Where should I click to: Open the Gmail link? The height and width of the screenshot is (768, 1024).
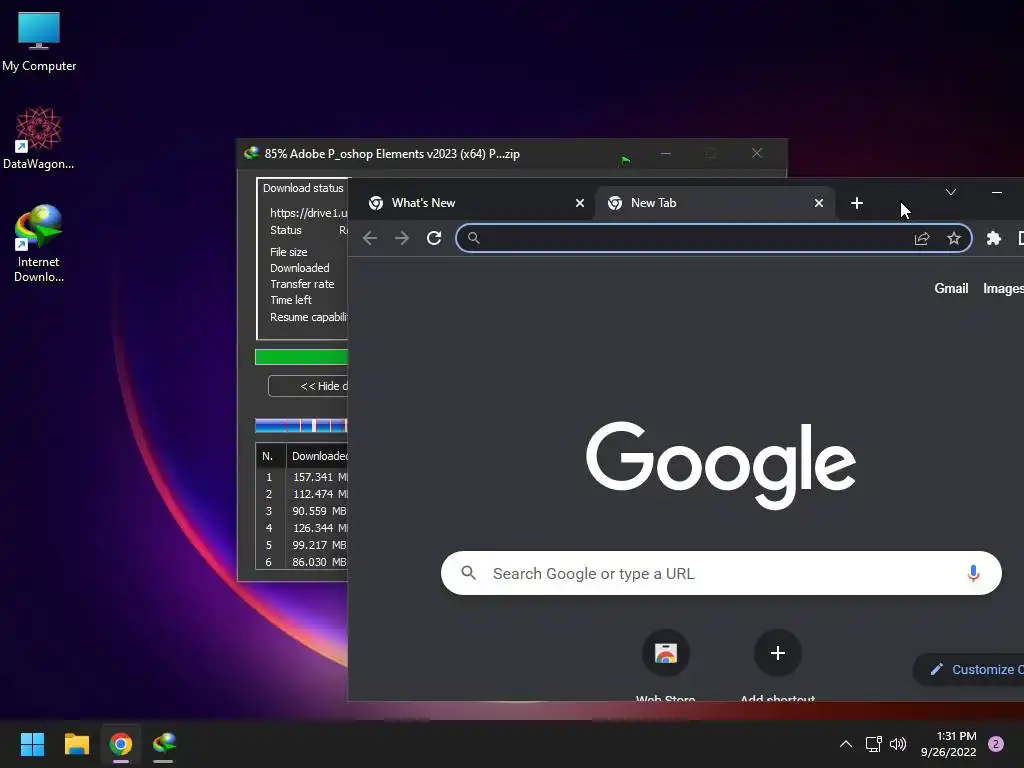click(x=951, y=289)
